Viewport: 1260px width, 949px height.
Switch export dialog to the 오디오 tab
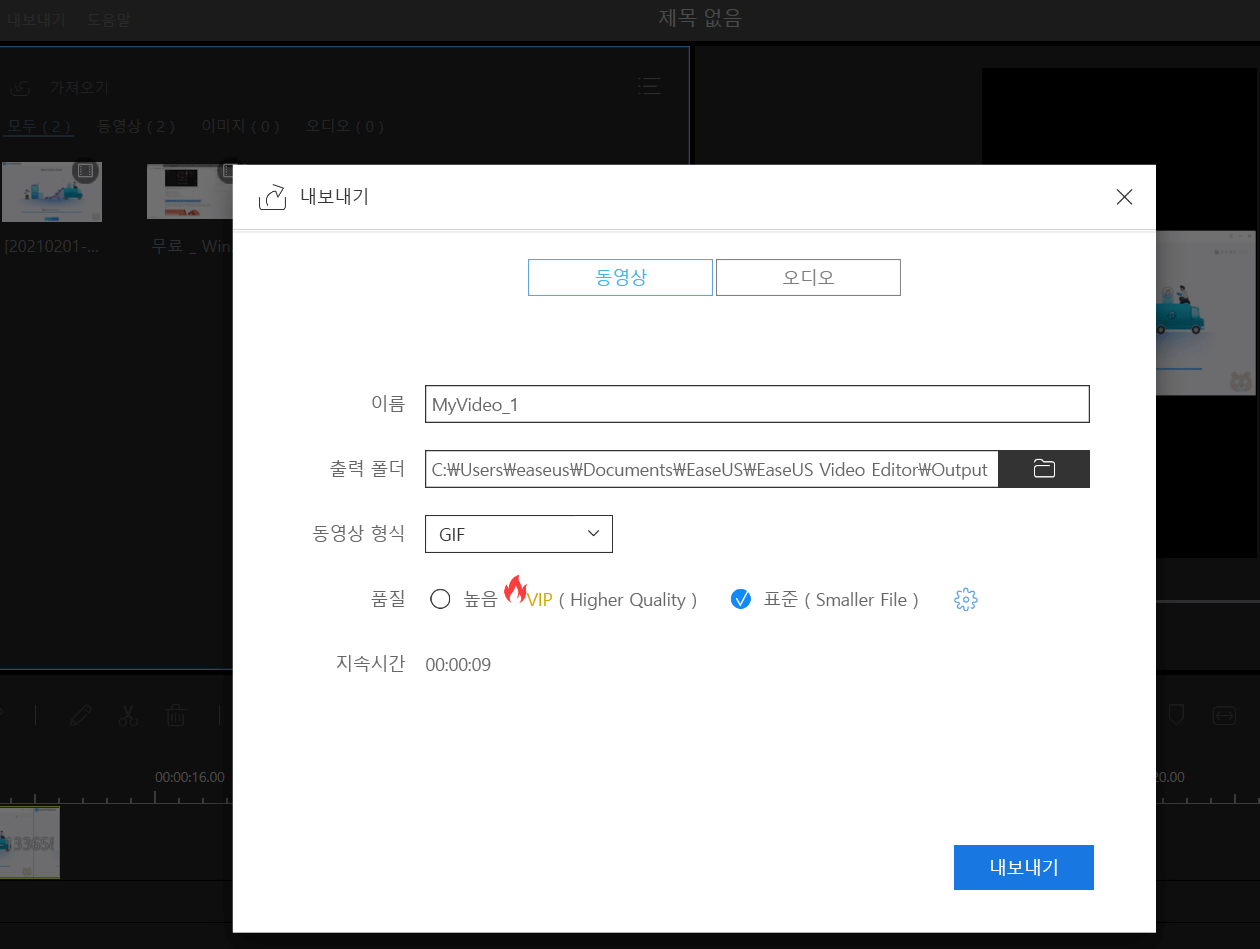807,277
